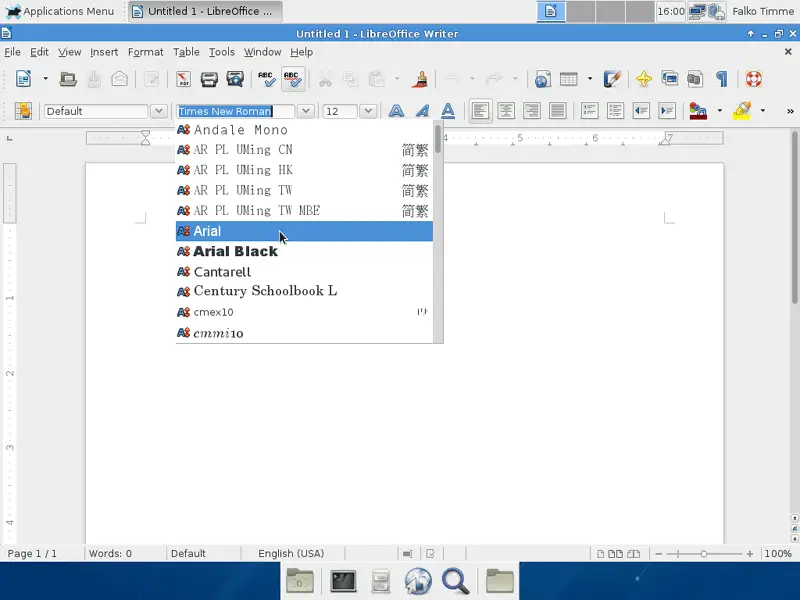800x600 pixels.
Task: Select the Clone Formatting paintbrush
Action: 421,79
